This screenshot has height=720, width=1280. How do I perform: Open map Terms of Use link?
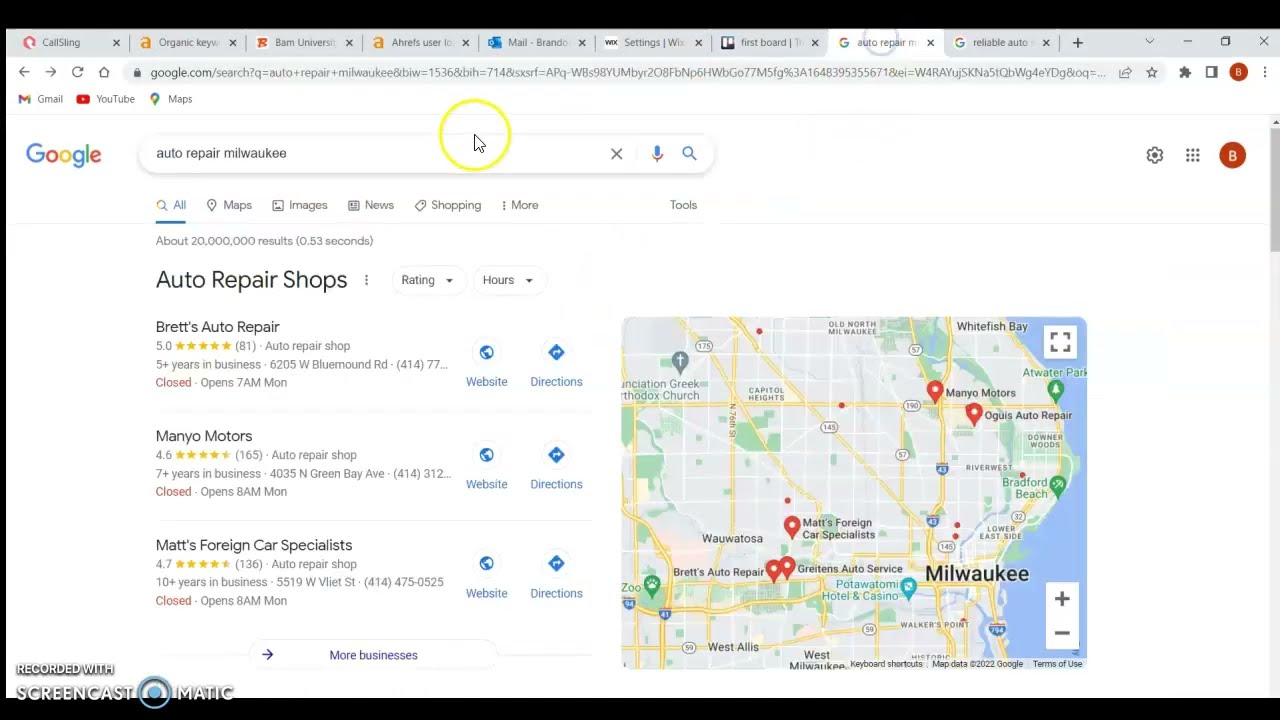1057,664
